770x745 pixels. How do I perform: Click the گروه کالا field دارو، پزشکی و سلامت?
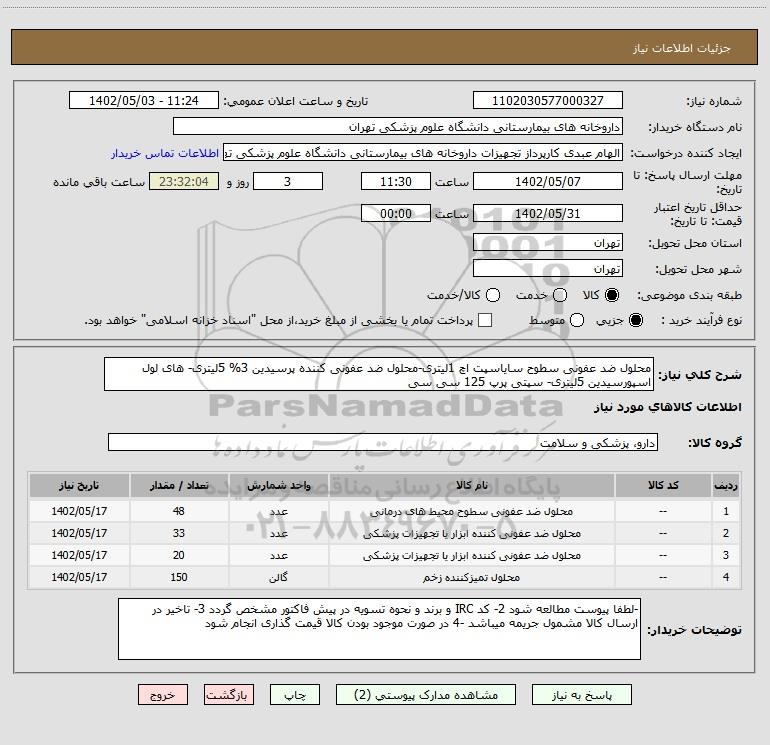383,442
